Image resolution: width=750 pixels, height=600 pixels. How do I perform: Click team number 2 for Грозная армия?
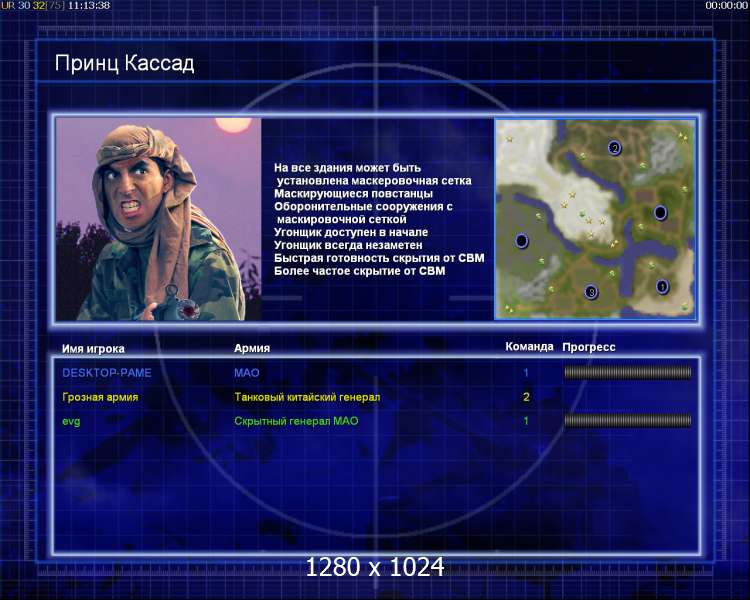(526, 397)
